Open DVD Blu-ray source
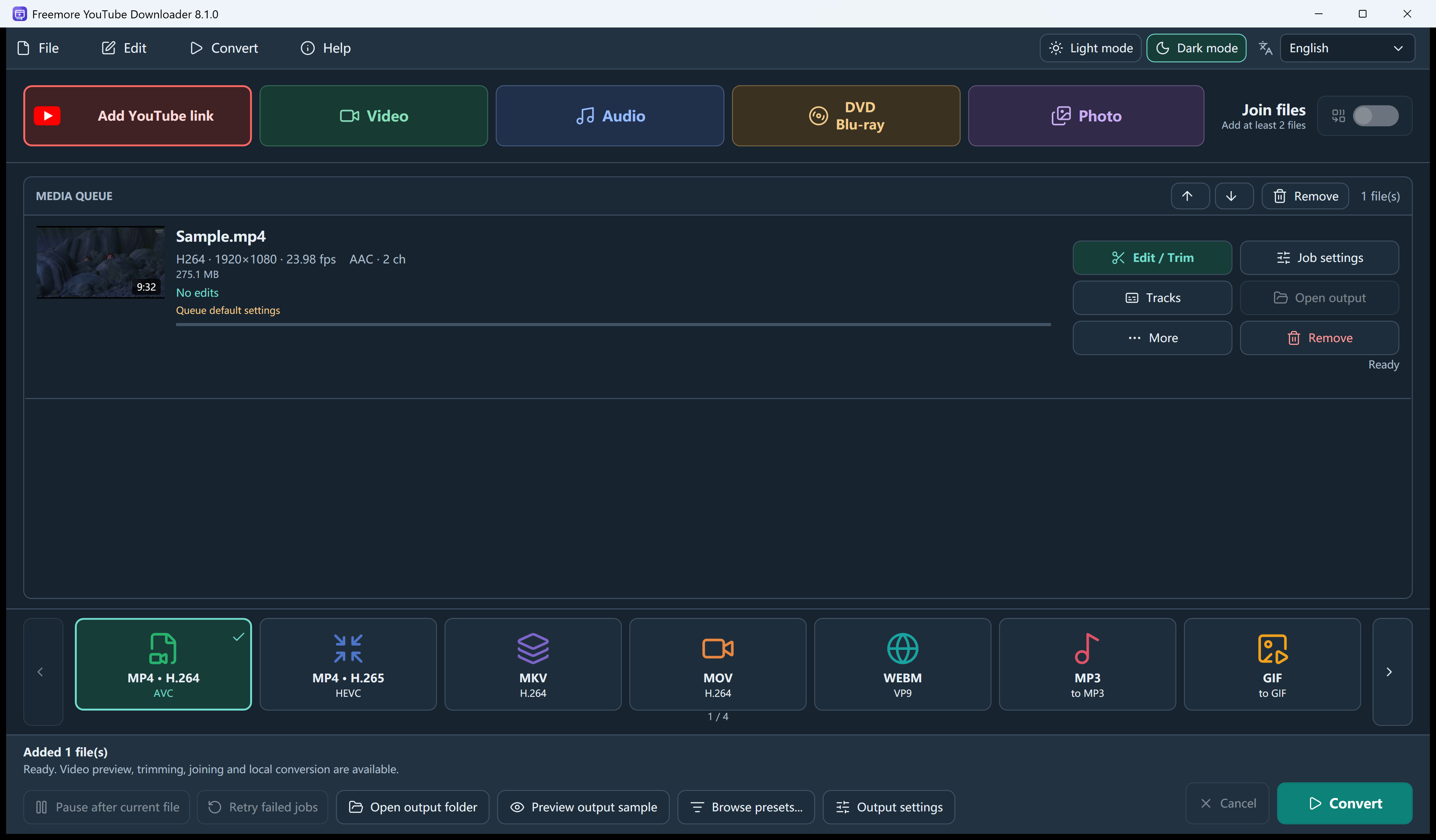 tap(846, 116)
